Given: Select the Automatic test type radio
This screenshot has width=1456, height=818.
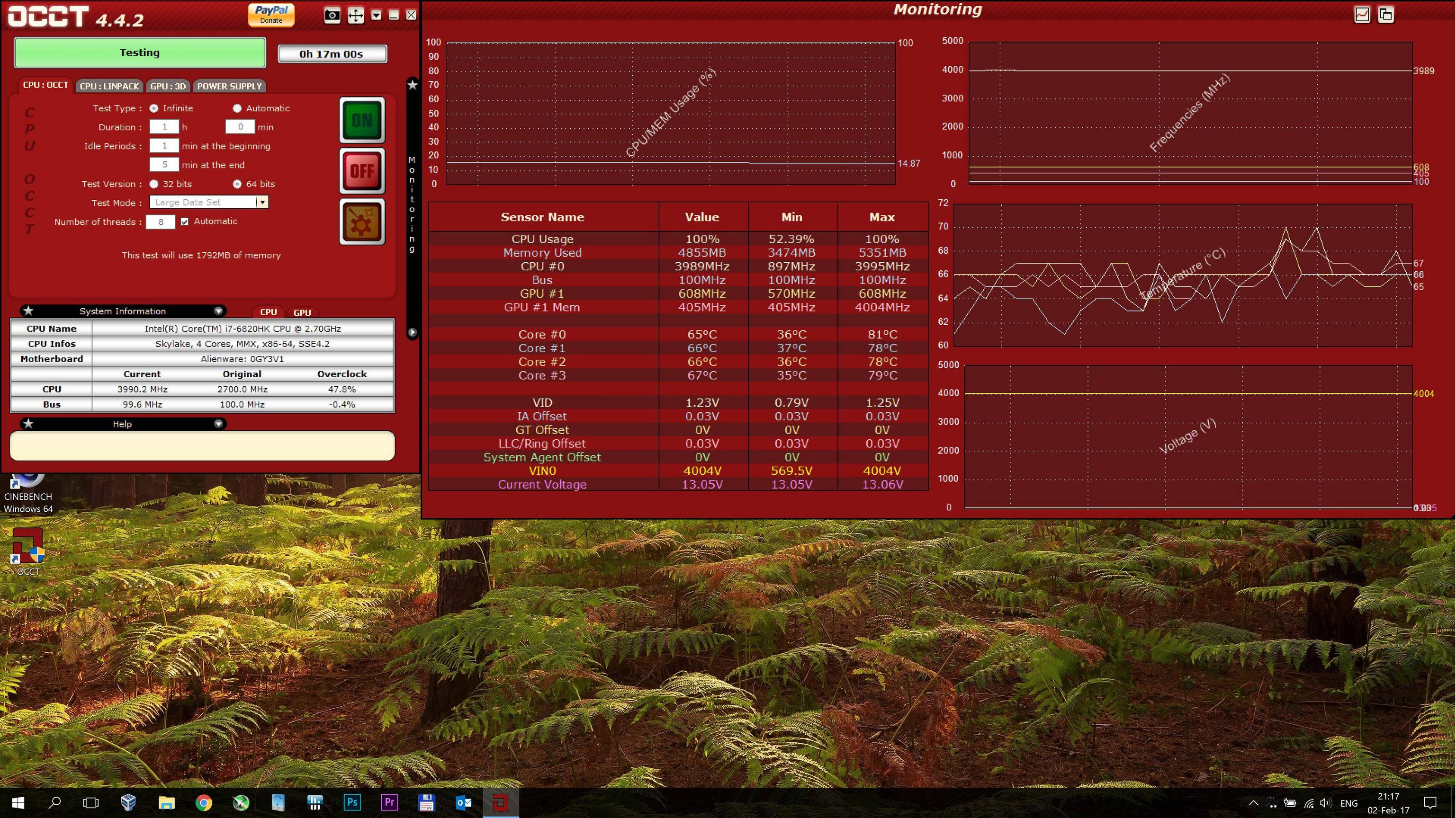Looking at the screenshot, I should click(x=237, y=108).
